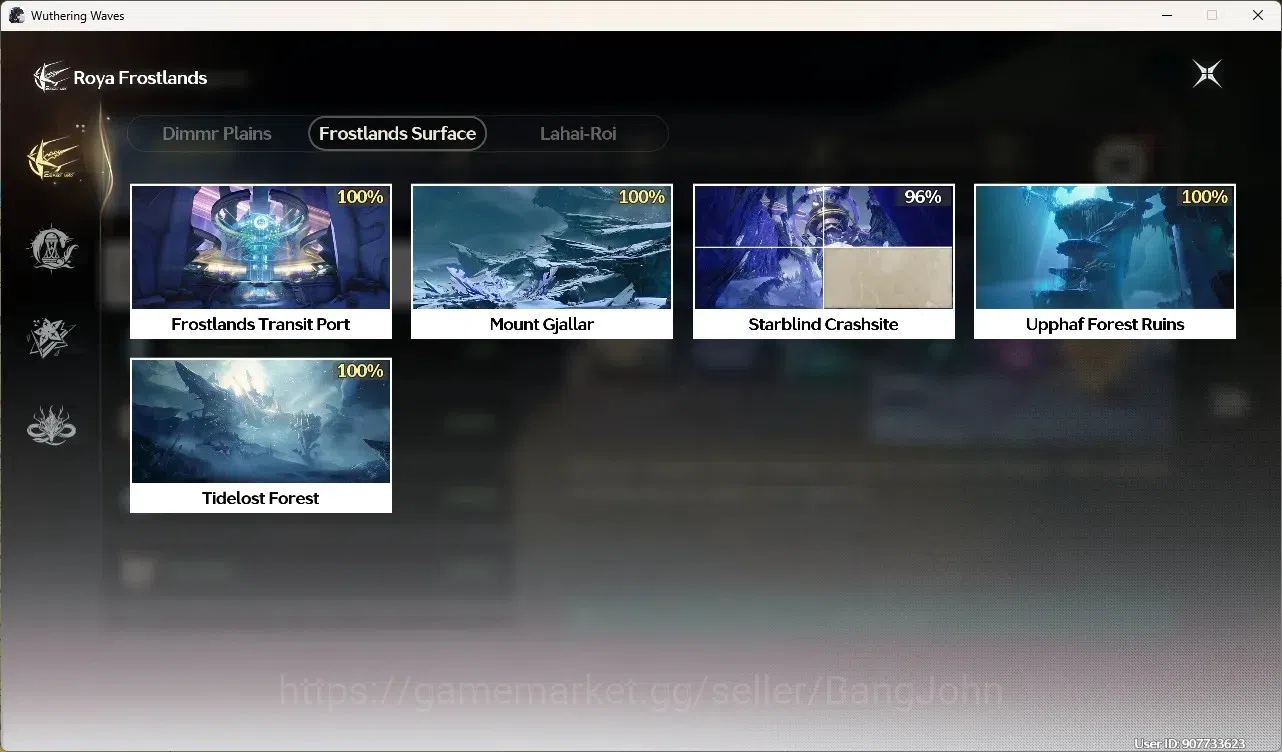Click the 100% progress on Mount Gjallar

click(642, 197)
